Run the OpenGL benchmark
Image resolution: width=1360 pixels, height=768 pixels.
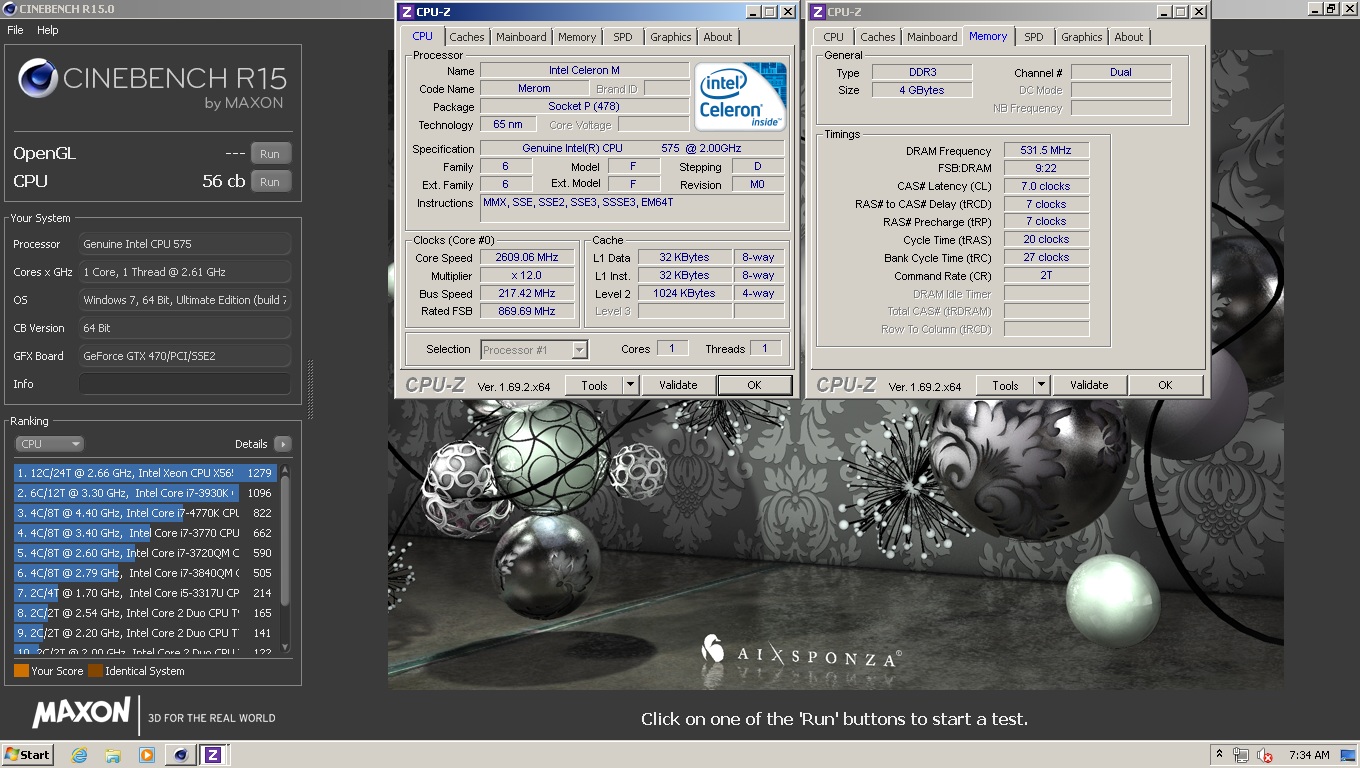(270, 154)
